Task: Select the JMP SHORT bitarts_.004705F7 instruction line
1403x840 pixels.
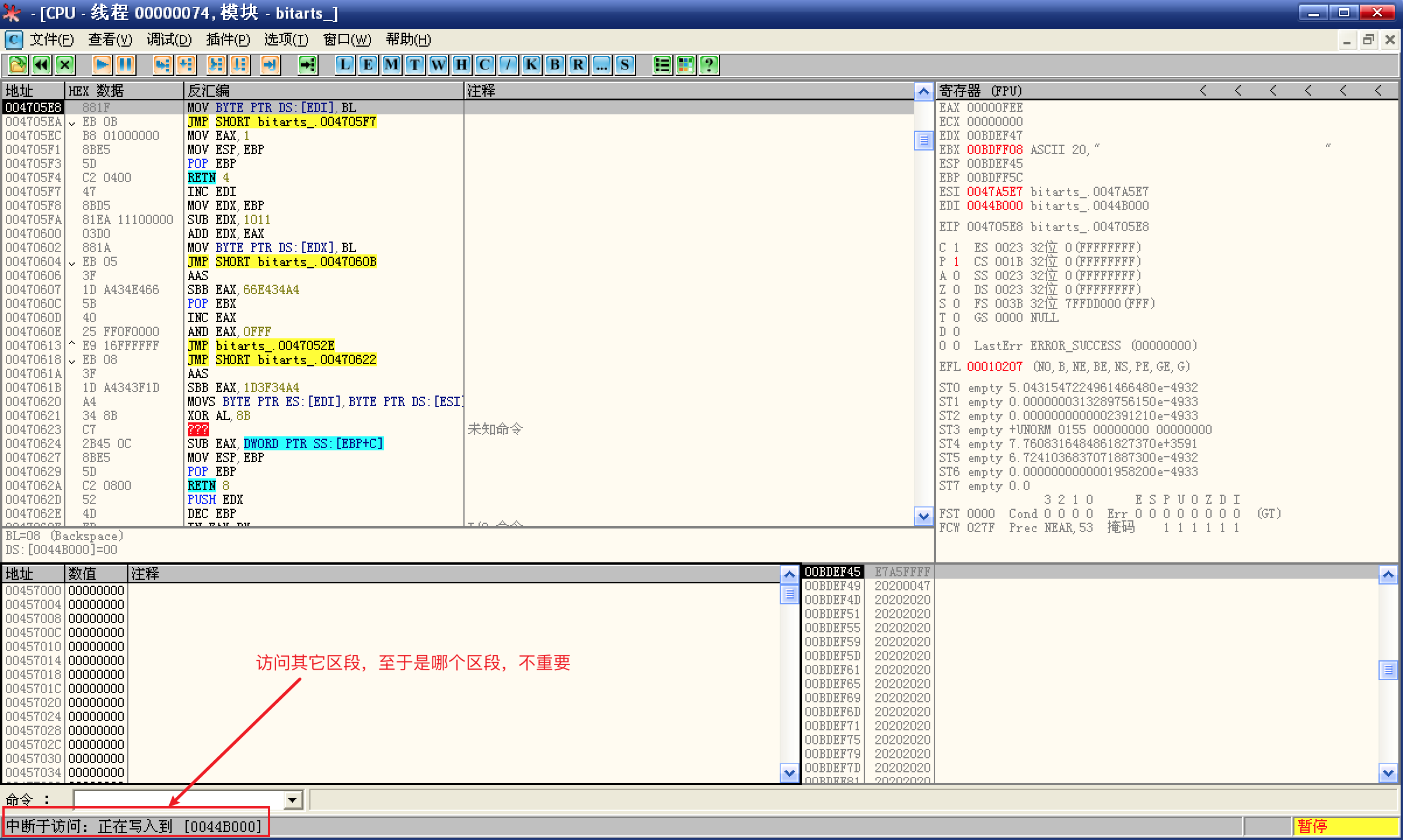Action: (x=281, y=122)
